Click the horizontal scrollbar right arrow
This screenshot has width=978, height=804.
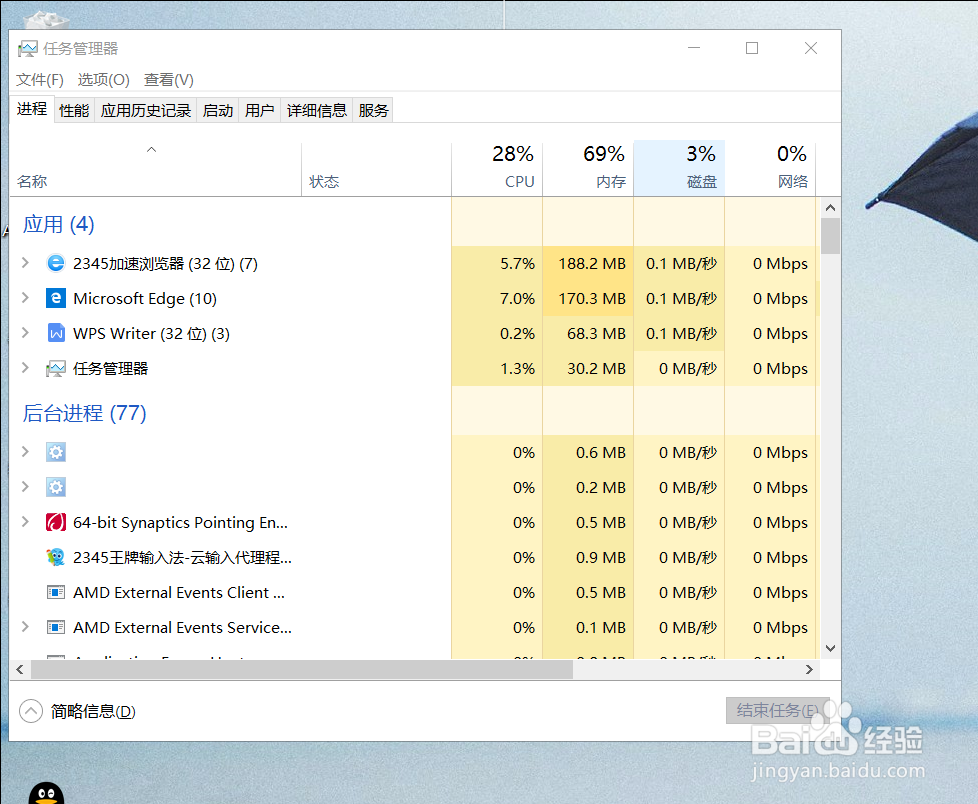tap(809, 669)
